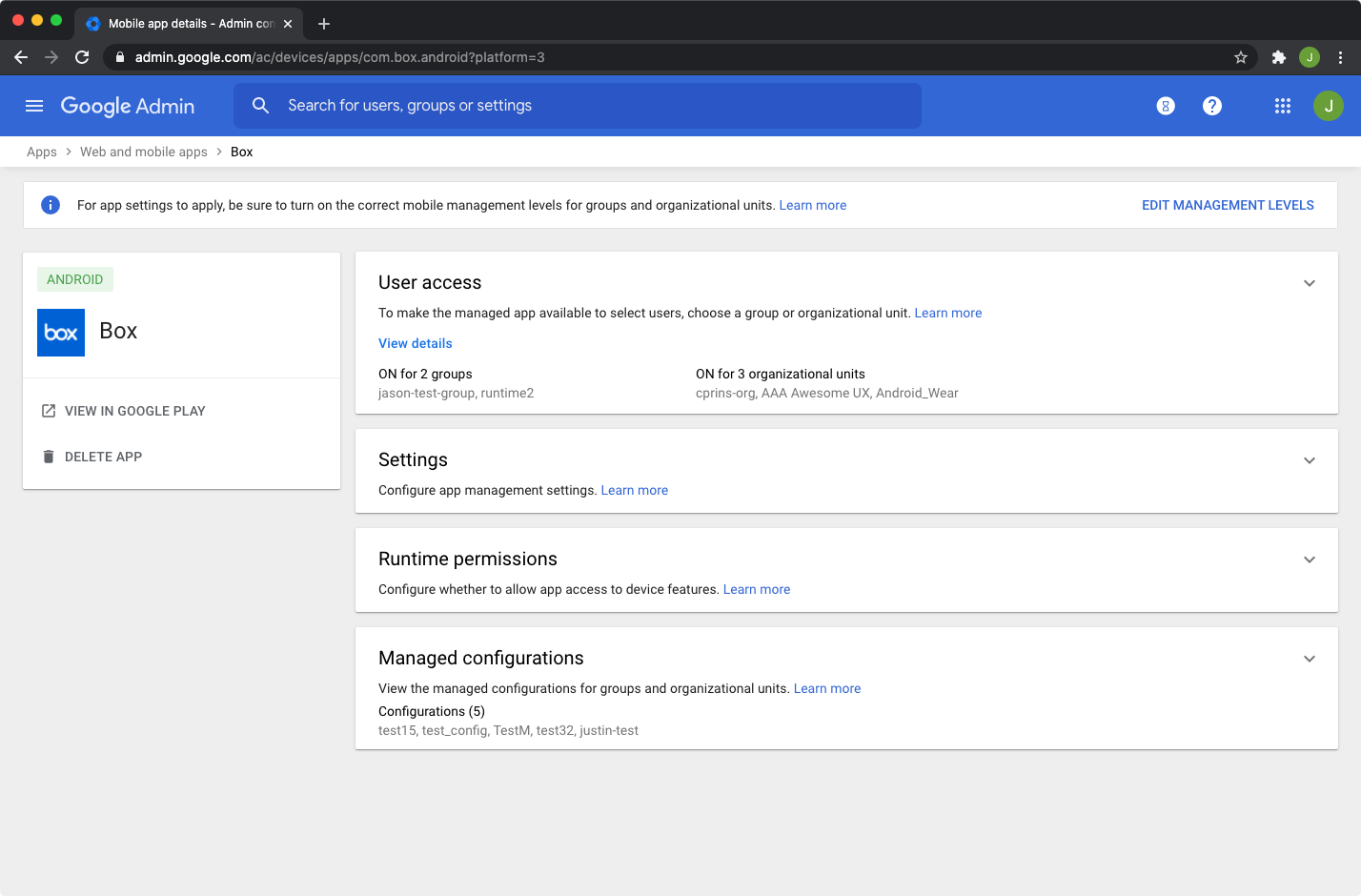Focus the search users, groups or settings field
This screenshot has width=1361, height=896.
pyautogui.click(x=578, y=106)
